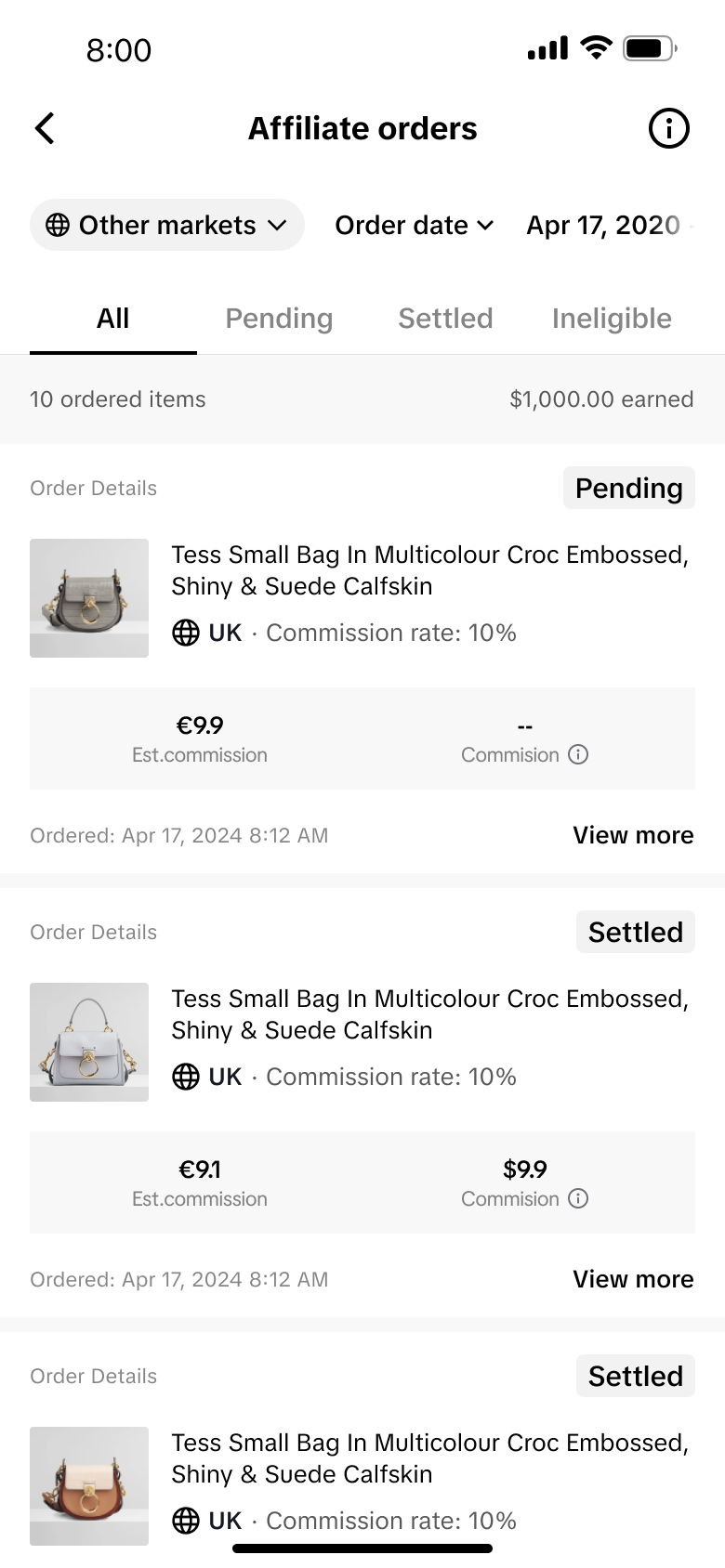
Task: Show the All orders tab
Action: click(x=113, y=319)
